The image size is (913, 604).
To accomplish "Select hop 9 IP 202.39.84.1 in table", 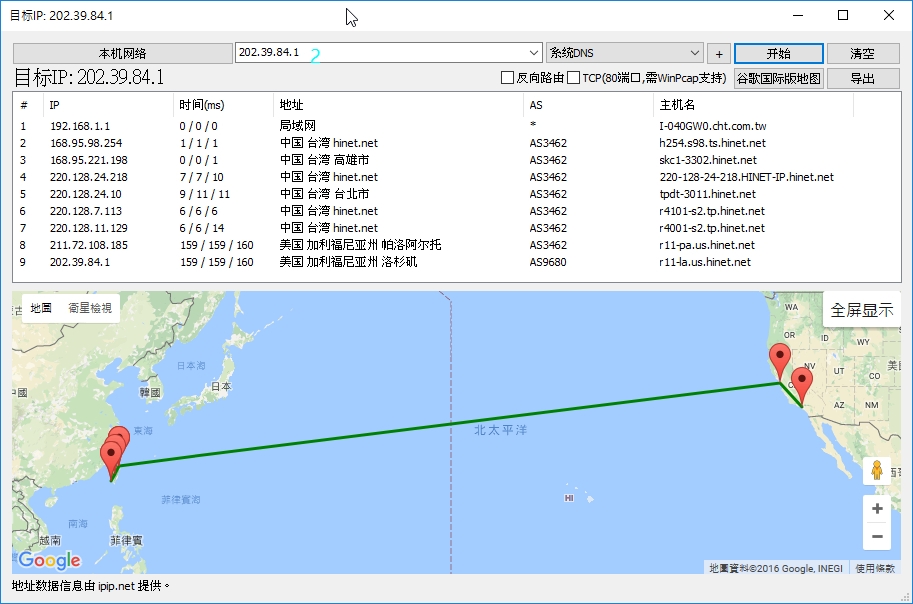I will (80, 262).
